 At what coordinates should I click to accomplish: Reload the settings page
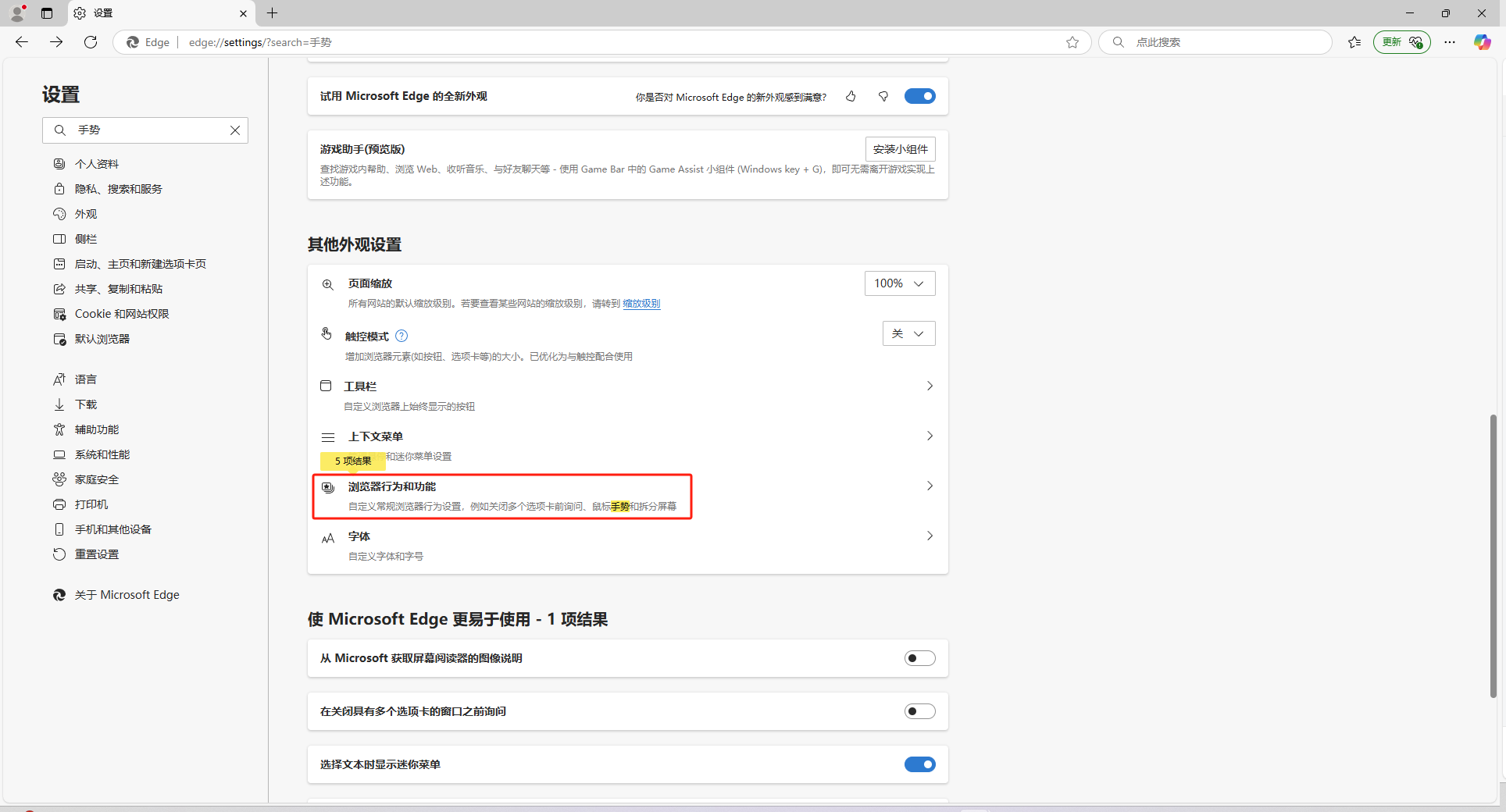(x=91, y=42)
